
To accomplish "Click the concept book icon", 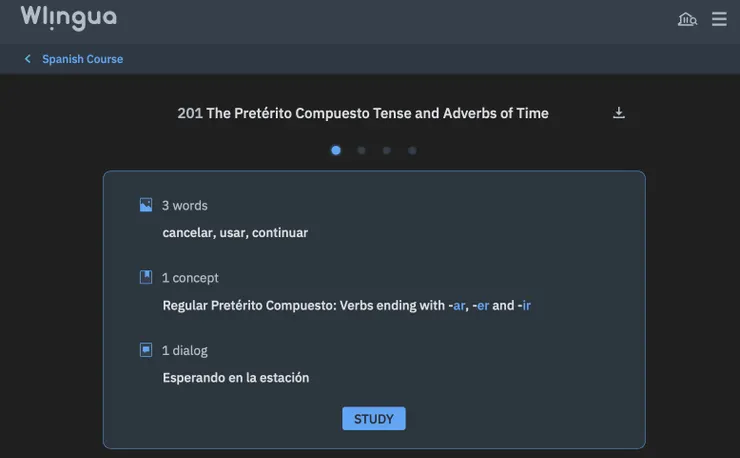I will coord(146,277).
